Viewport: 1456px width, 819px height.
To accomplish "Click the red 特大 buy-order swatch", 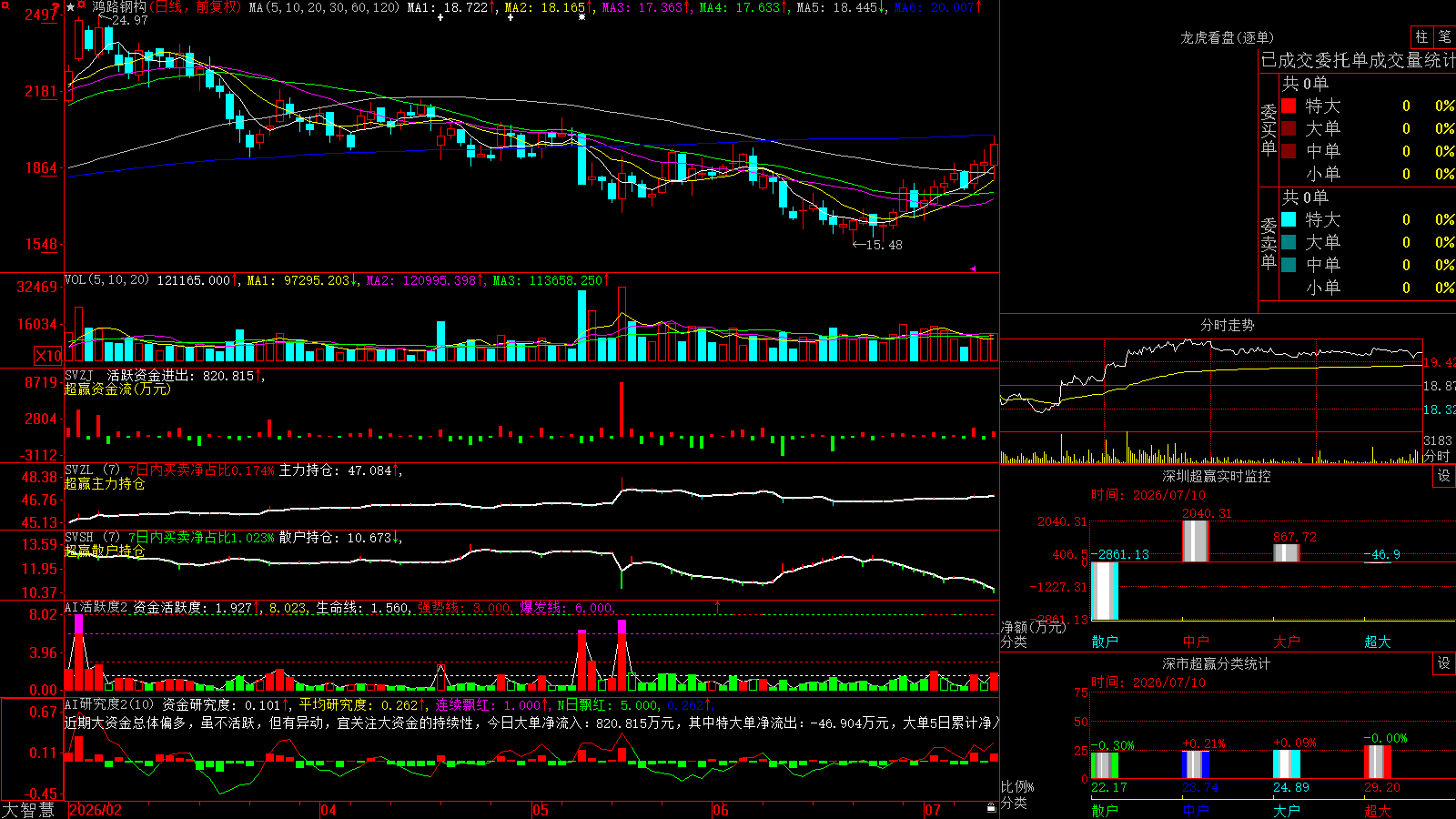I will (x=1289, y=106).
